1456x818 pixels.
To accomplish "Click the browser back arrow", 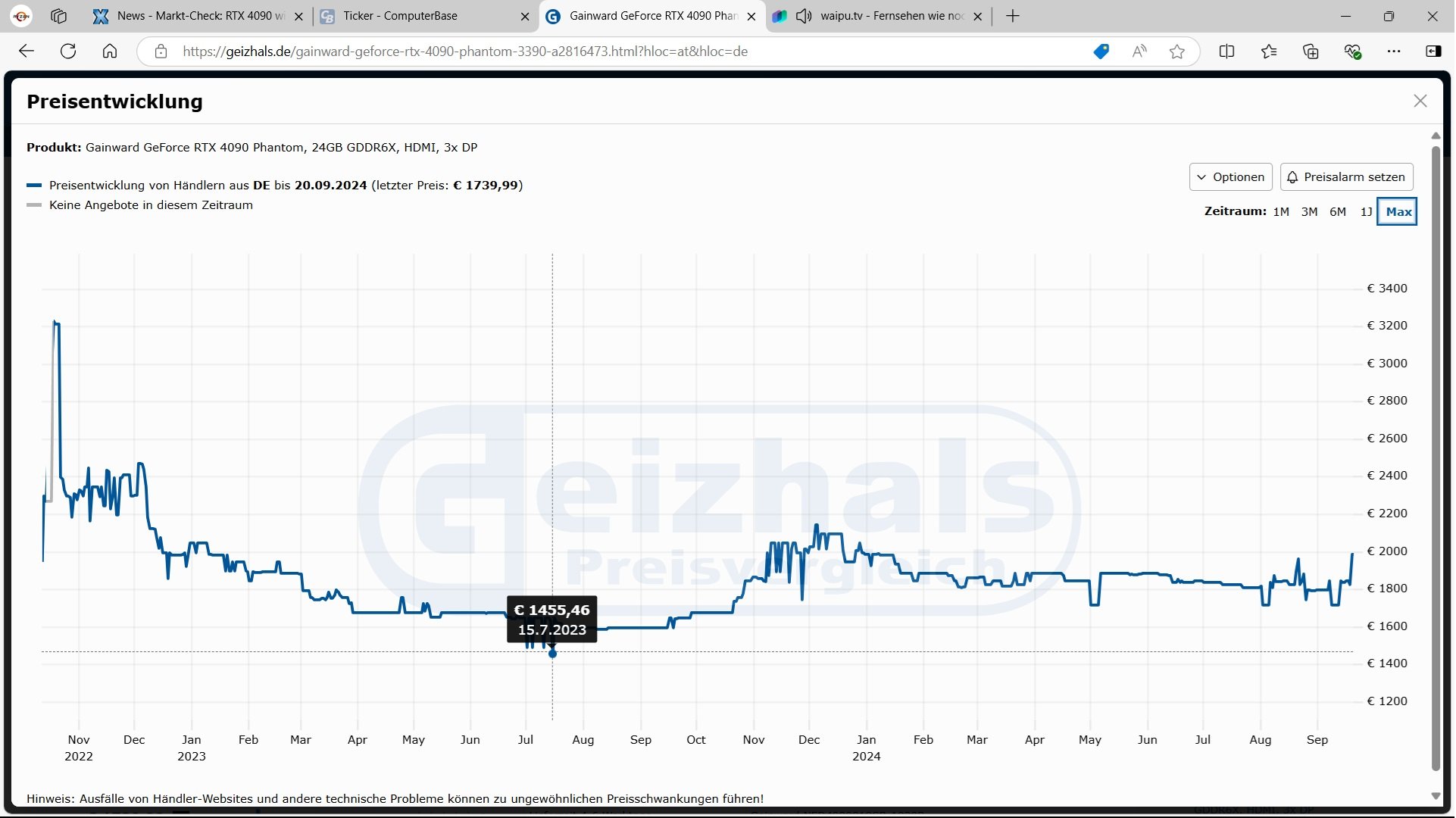I will pos(27,52).
